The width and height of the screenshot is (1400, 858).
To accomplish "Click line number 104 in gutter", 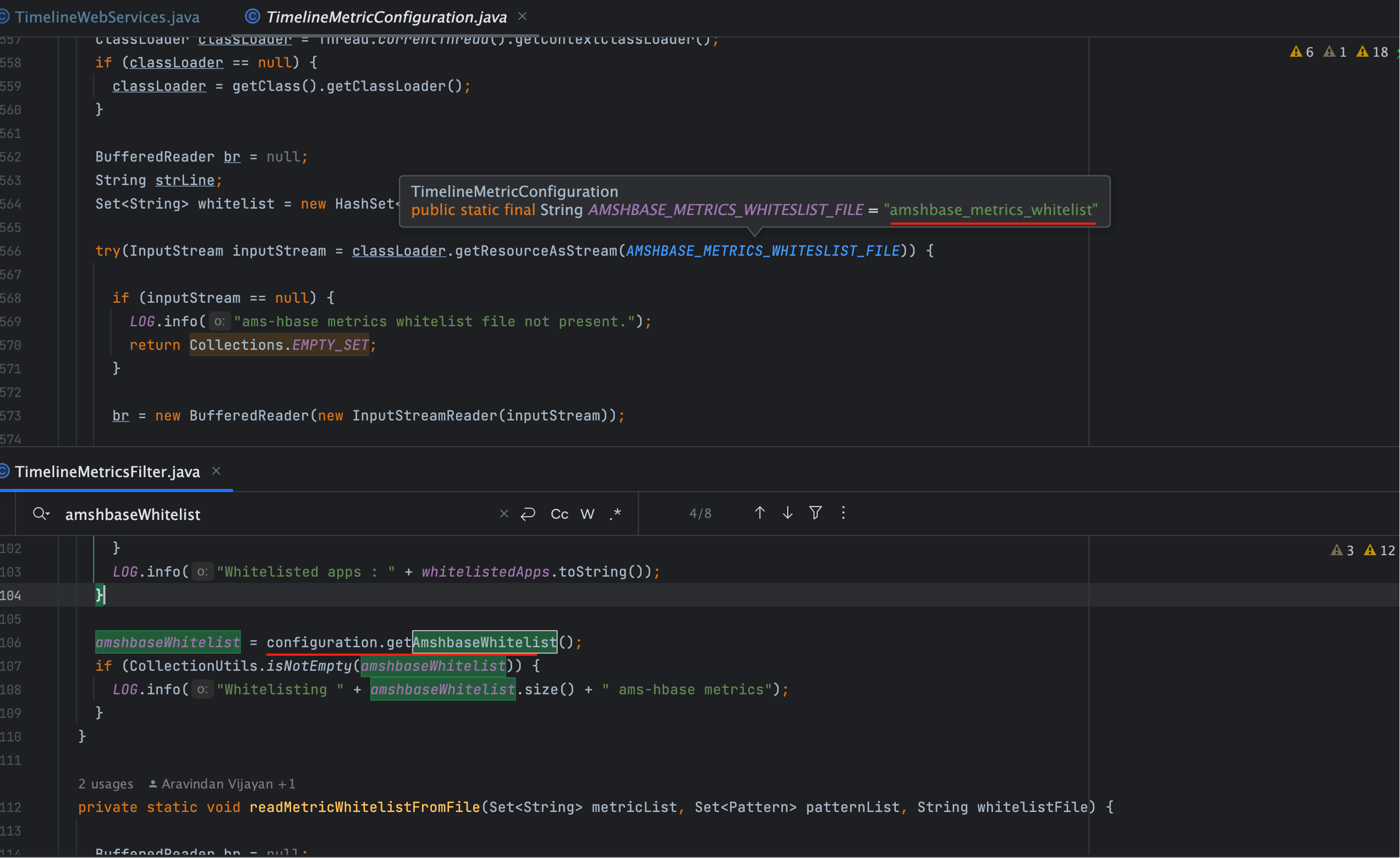I will tap(11, 596).
